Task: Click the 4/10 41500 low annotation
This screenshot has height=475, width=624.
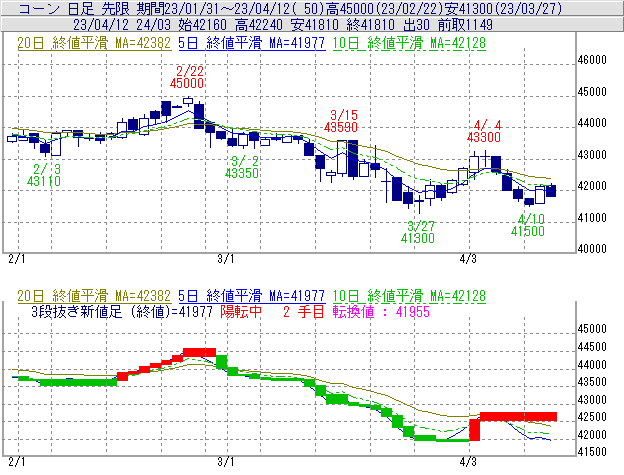Action: [x=528, y=225]
